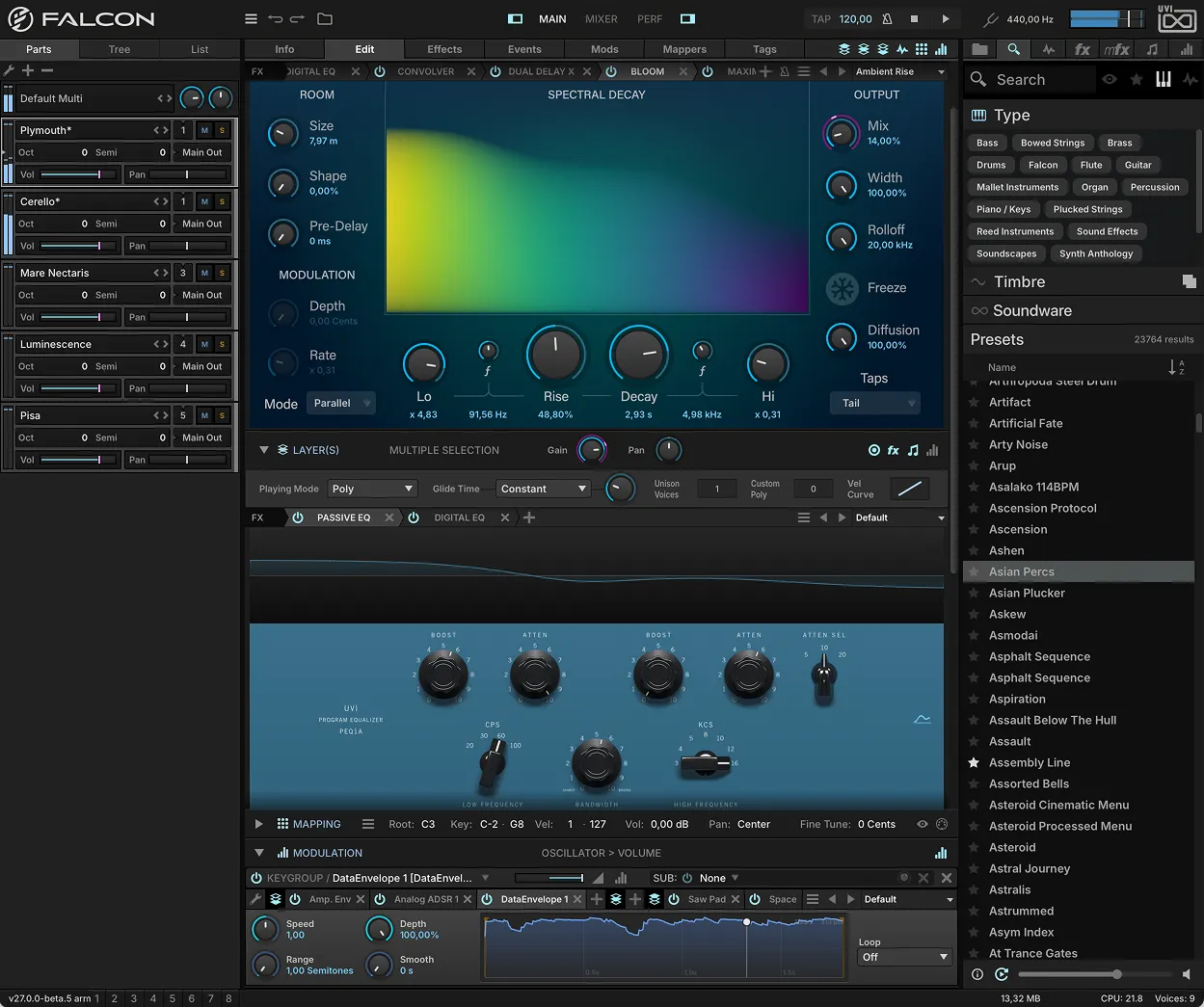Image resolution: width=1204 pixels, height=1007 pixels.
Task: Click the stop transport button
Action: click(914, 18)
